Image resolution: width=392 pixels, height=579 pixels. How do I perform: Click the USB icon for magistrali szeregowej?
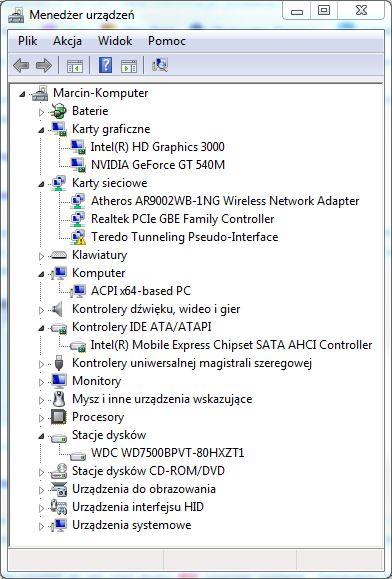click(59, 363)
